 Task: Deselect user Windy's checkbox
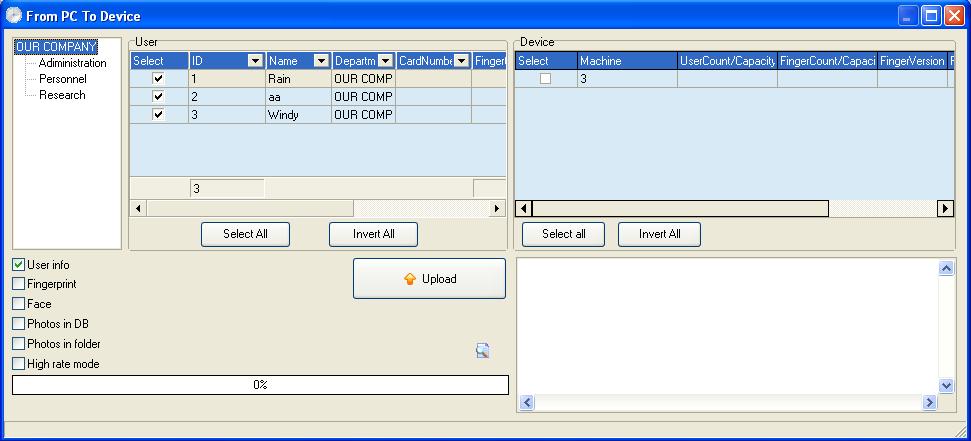(159, 115)
